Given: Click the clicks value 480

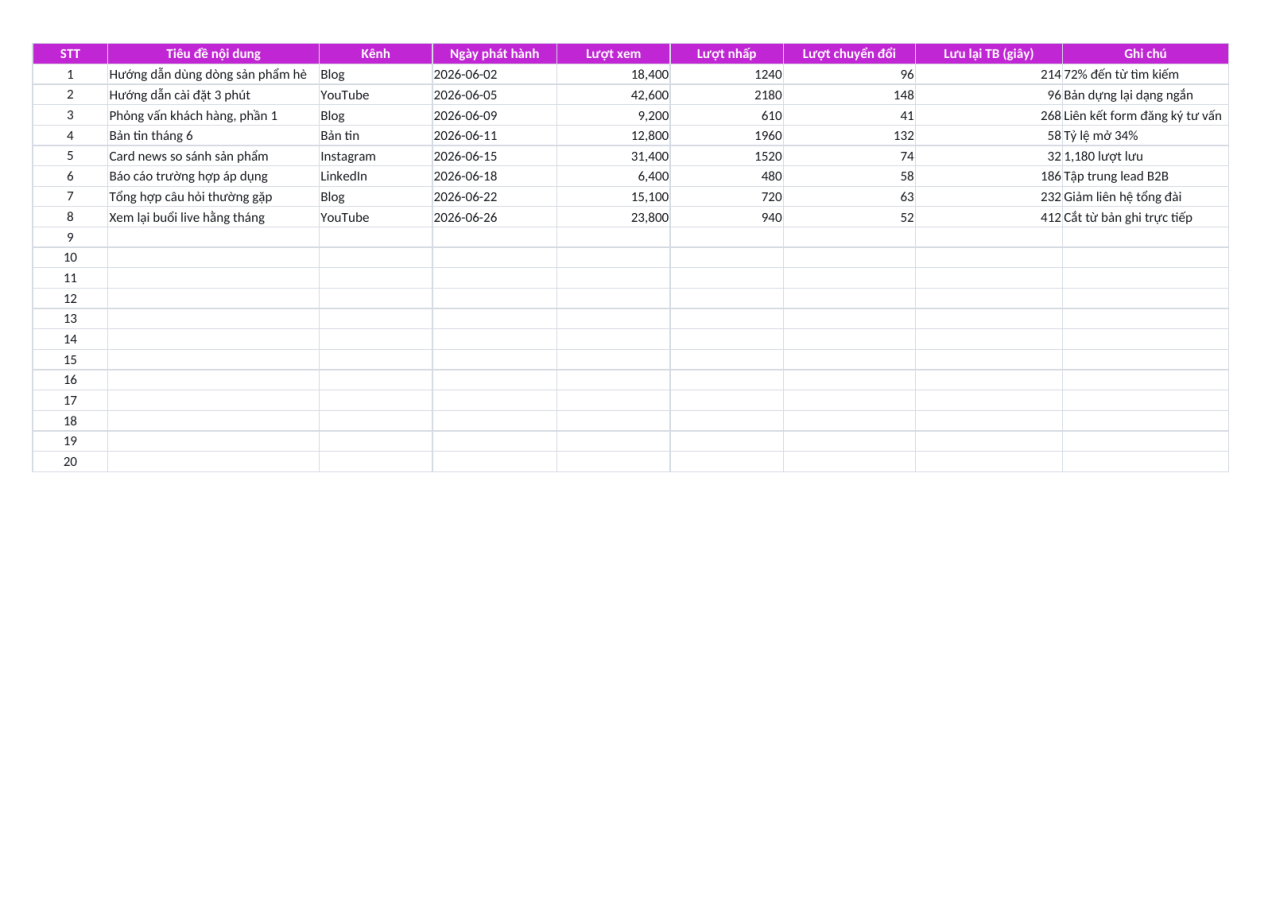Looking at the screenshot, I should 726,177.
